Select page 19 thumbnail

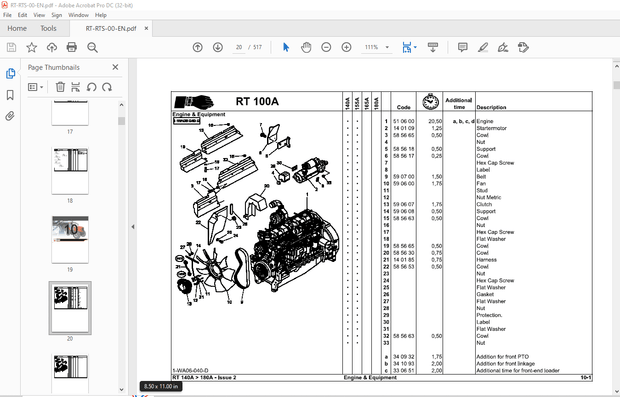coord(70,240)
